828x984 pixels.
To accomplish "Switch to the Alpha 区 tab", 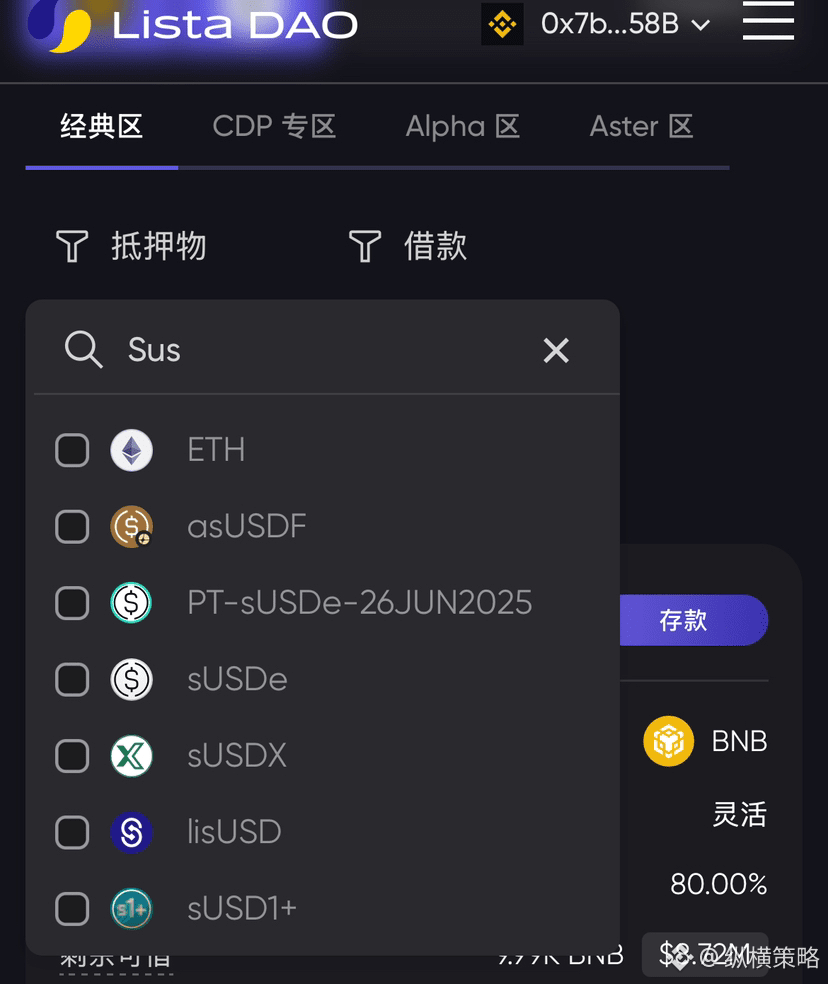I will [462, 127].
